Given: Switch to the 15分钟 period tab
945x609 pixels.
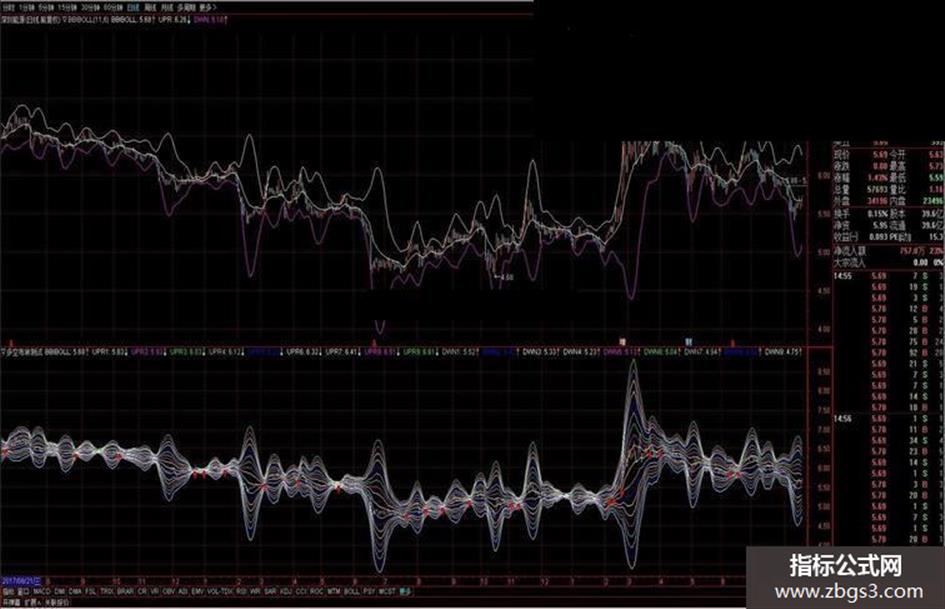Looking at the screenshot, I should pos(68,7).
